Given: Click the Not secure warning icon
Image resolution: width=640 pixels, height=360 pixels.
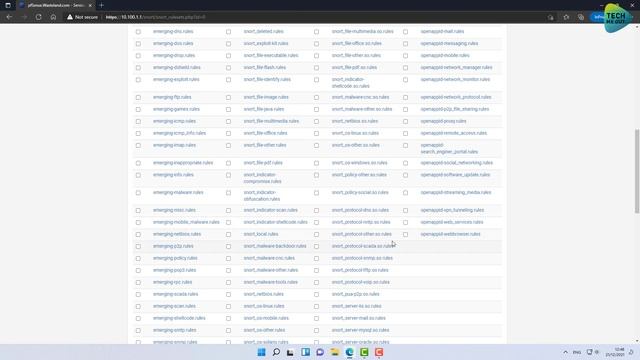Looking at the screenshot, I should (x=70, y=17).
